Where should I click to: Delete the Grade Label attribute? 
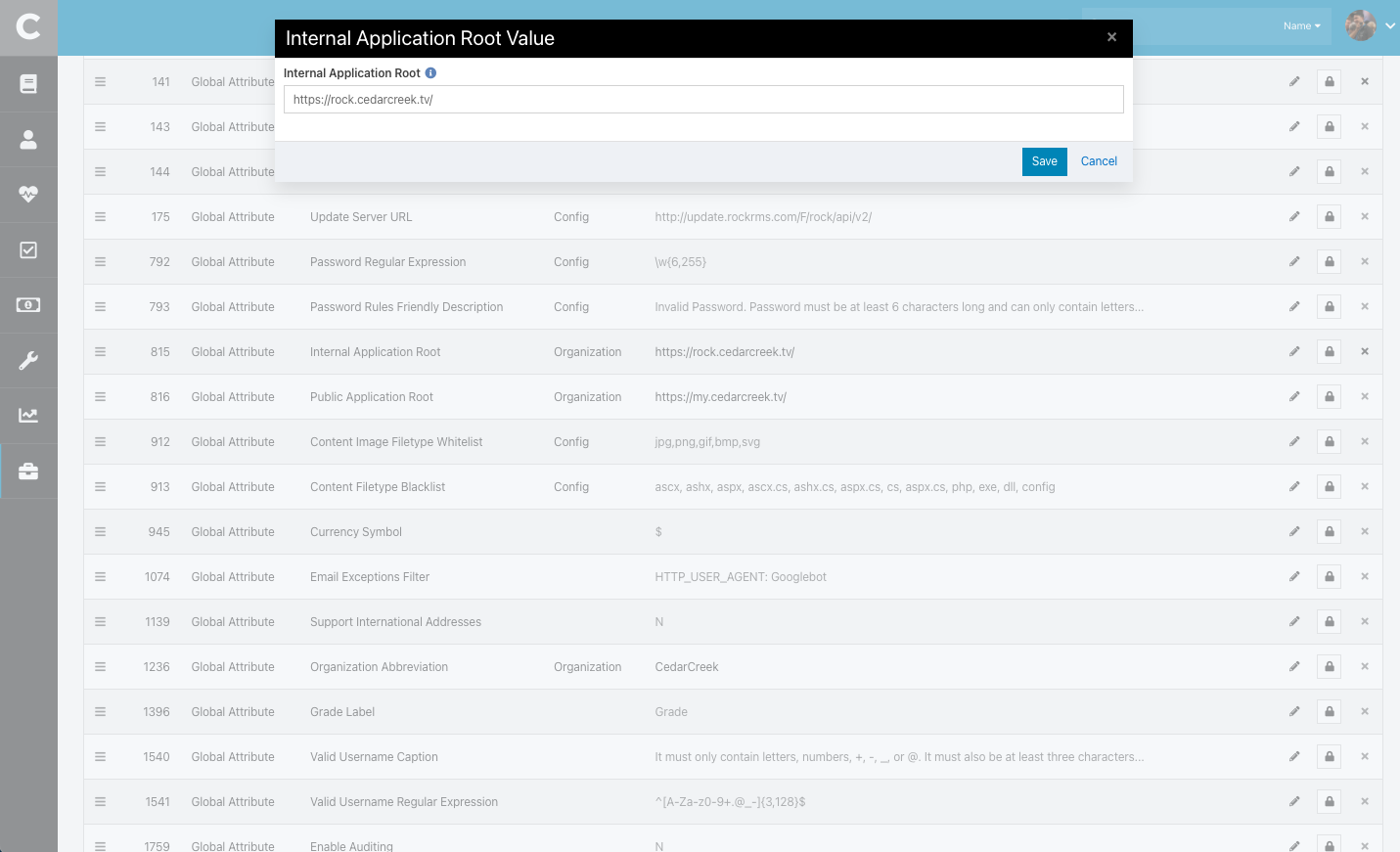1365,711
